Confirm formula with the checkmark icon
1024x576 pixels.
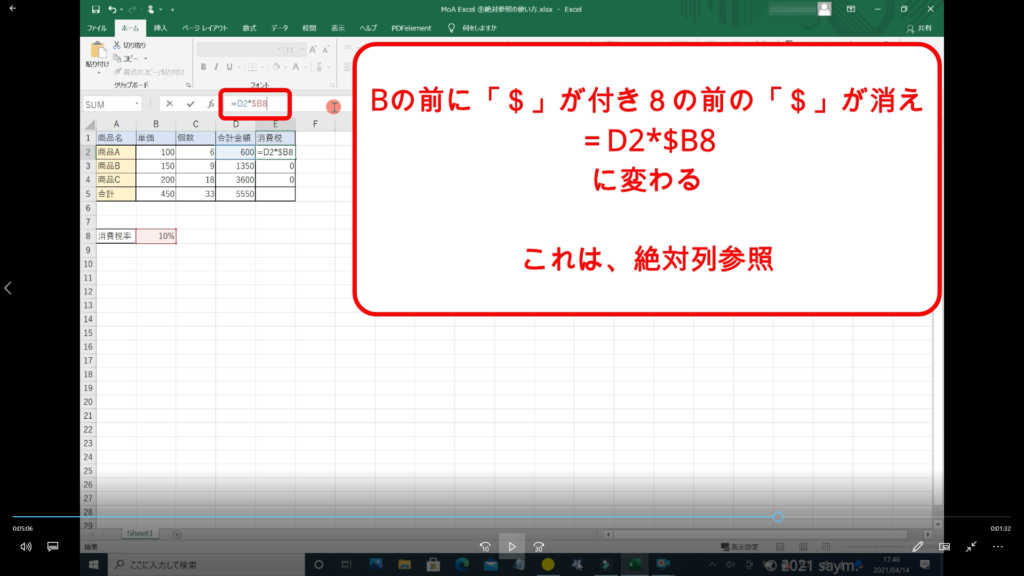click(x=190, y=104)
